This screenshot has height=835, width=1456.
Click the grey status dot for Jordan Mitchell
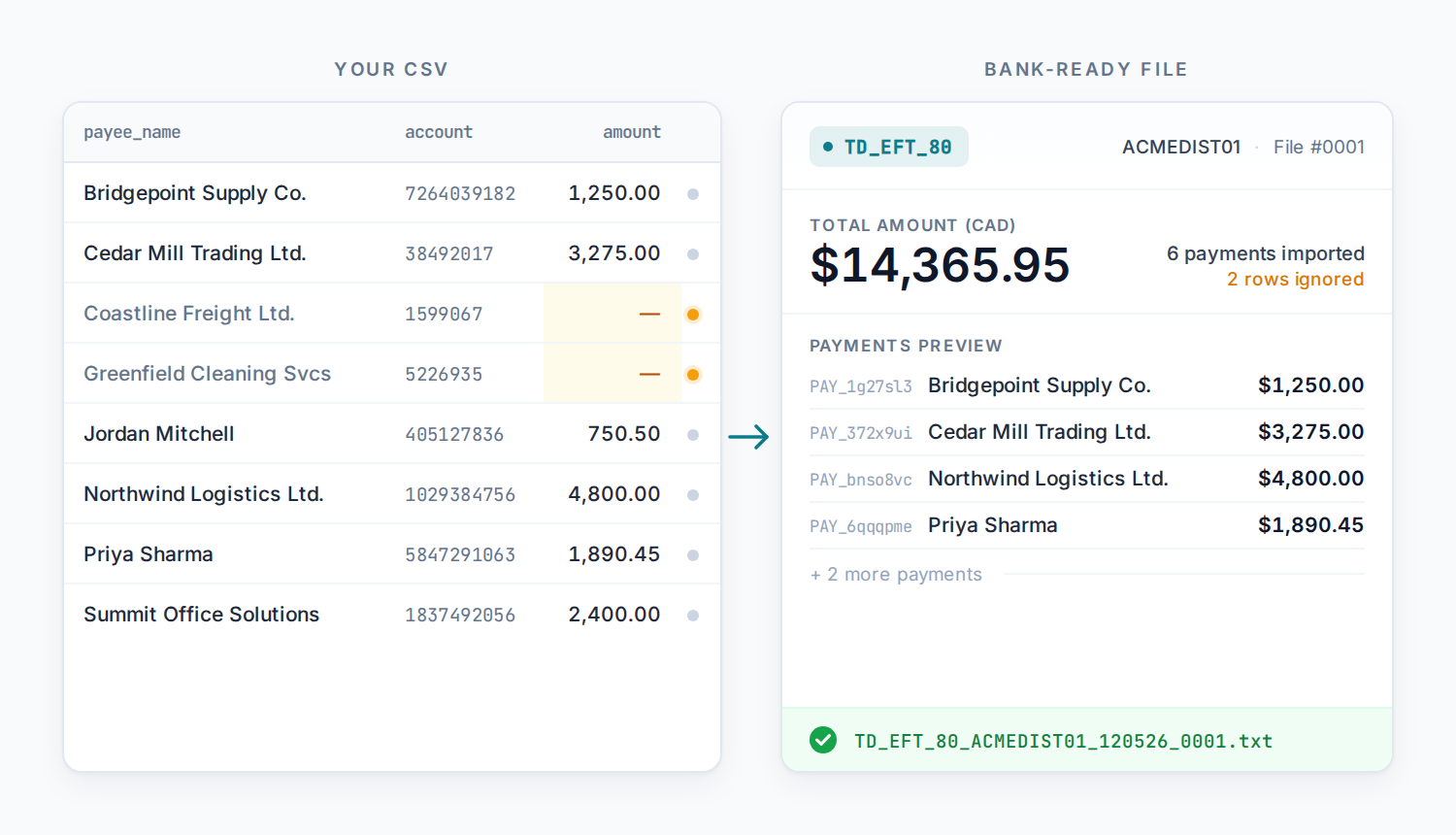pyautogui.click(x=693, y=435)
